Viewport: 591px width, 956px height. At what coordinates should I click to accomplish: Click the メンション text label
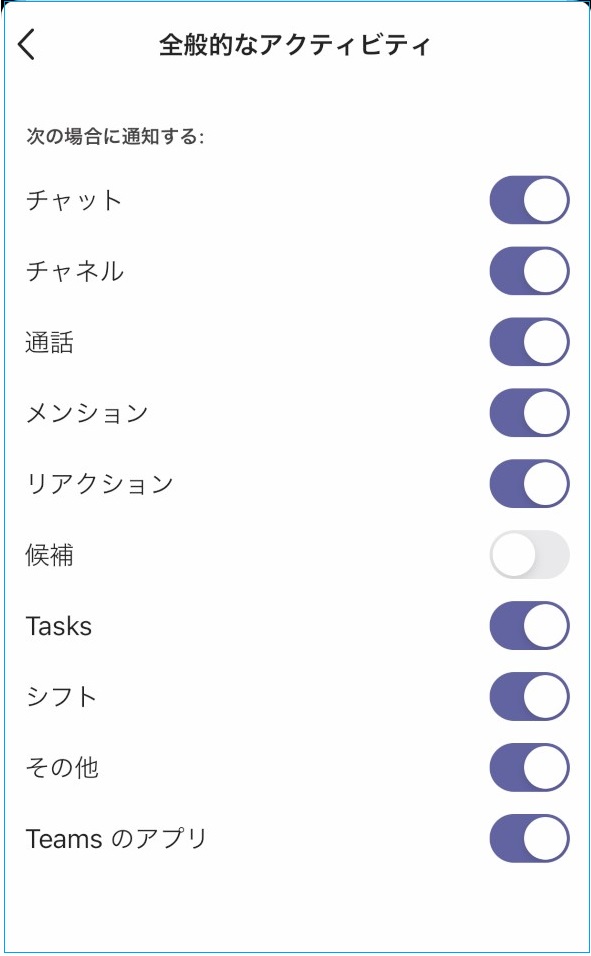pyautogui.click(x=87, y=413)
